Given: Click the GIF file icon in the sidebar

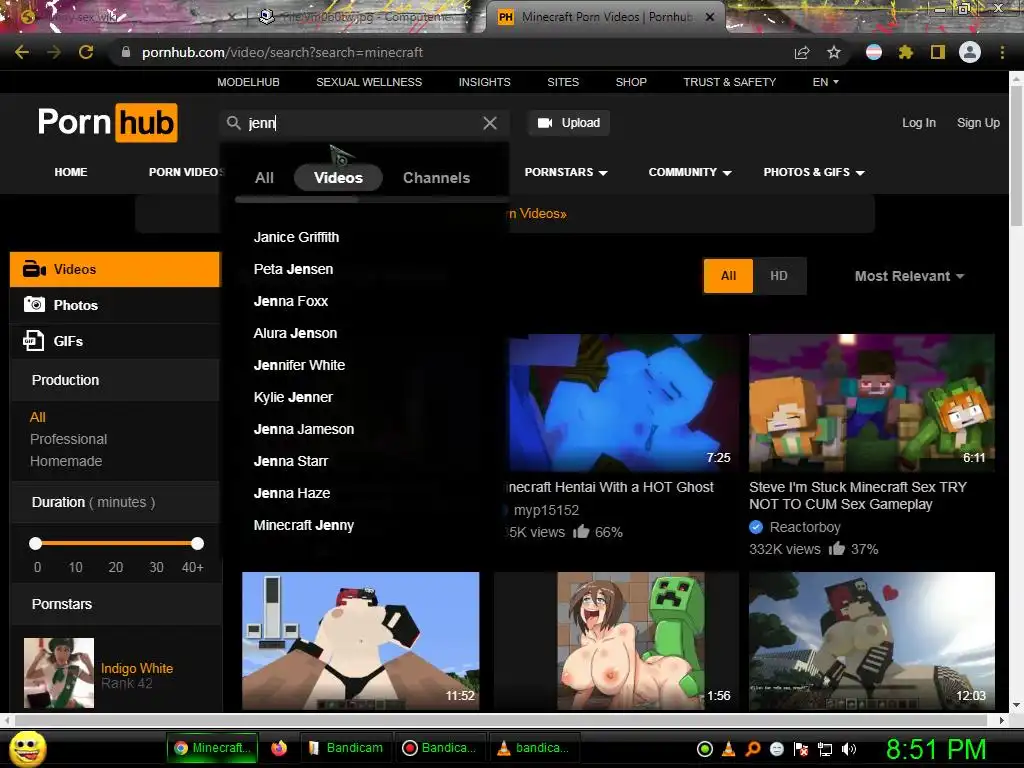Looking at the screenshot, I should point(33,340).
